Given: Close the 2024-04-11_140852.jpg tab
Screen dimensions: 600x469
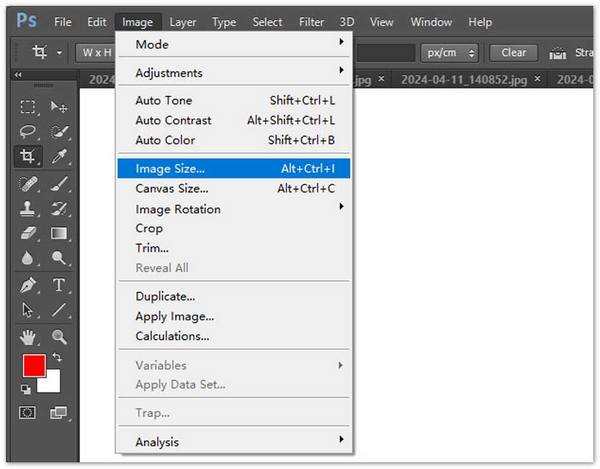Looking at the screenshot, I should click(x=538, y=78).
